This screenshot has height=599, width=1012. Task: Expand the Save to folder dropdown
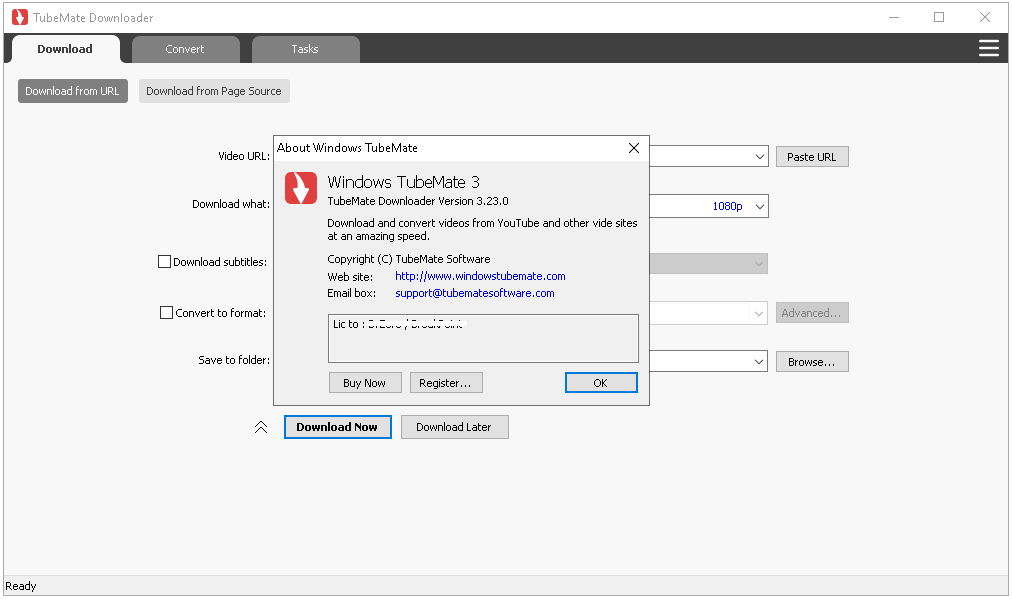pyautogui.click(x=759, y=361)
